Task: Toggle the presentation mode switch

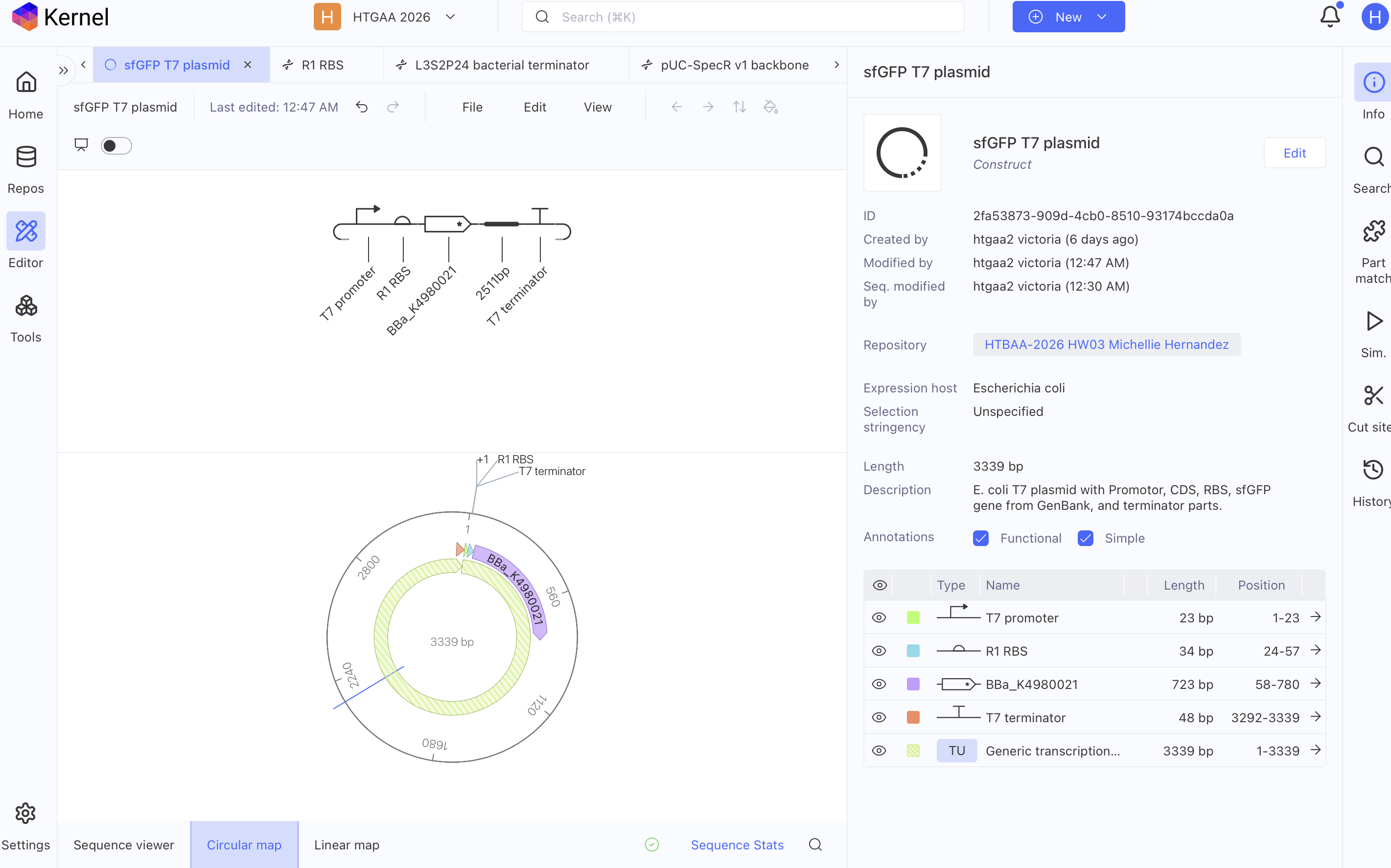Action: coord(116,146)
